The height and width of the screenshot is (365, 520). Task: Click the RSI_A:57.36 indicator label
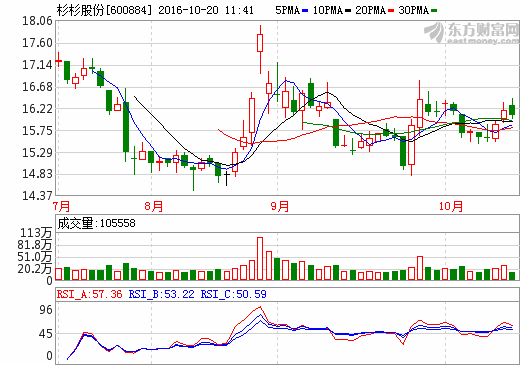[x=89, y=294]
